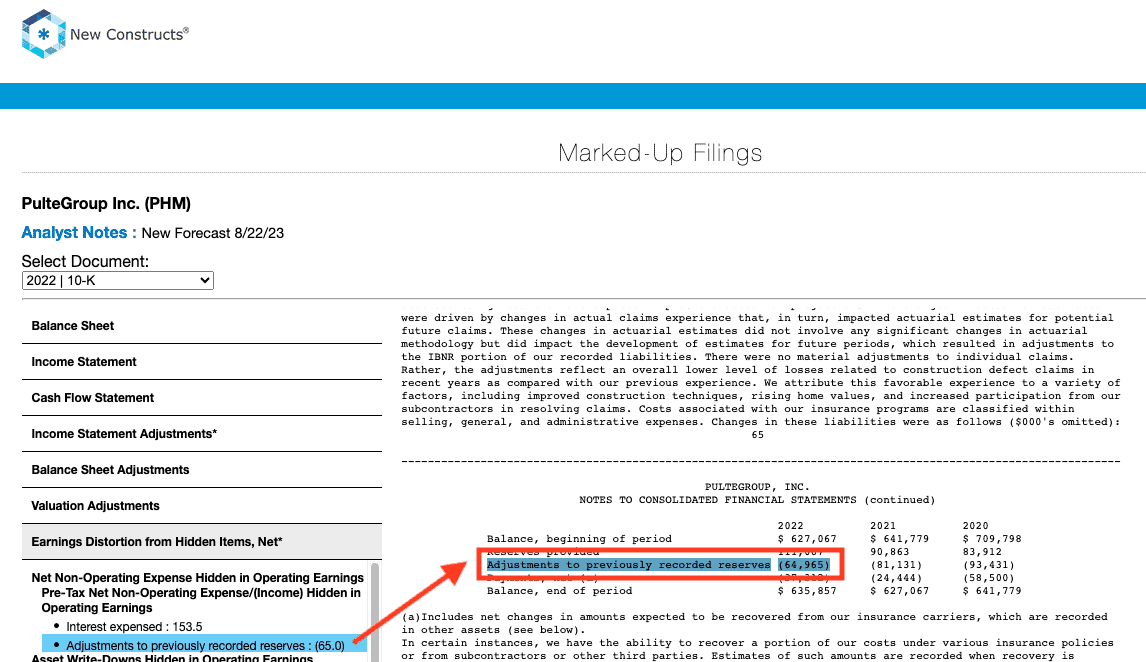Click the 2021 column header in table

click(883, 525)
